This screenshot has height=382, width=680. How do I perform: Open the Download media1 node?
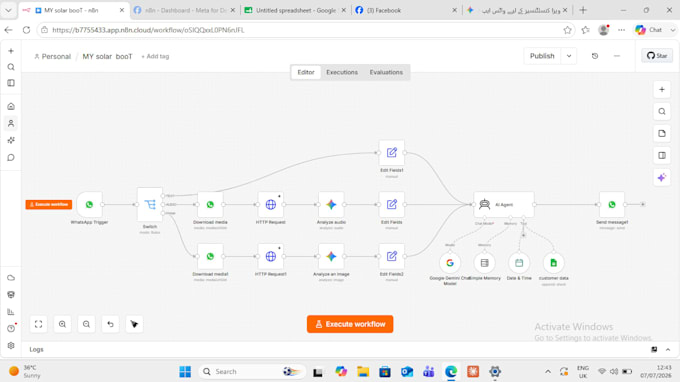coord(210,256)
